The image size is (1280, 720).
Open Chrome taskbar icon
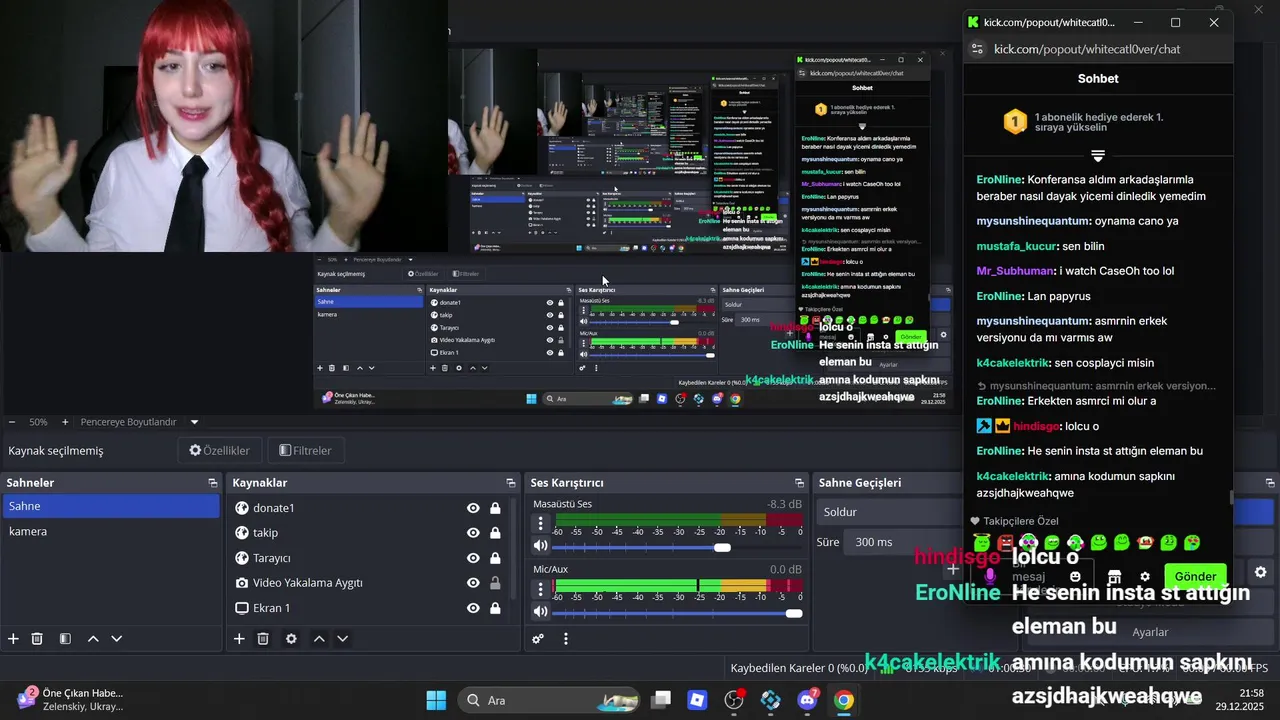click(x=844, y=700)
